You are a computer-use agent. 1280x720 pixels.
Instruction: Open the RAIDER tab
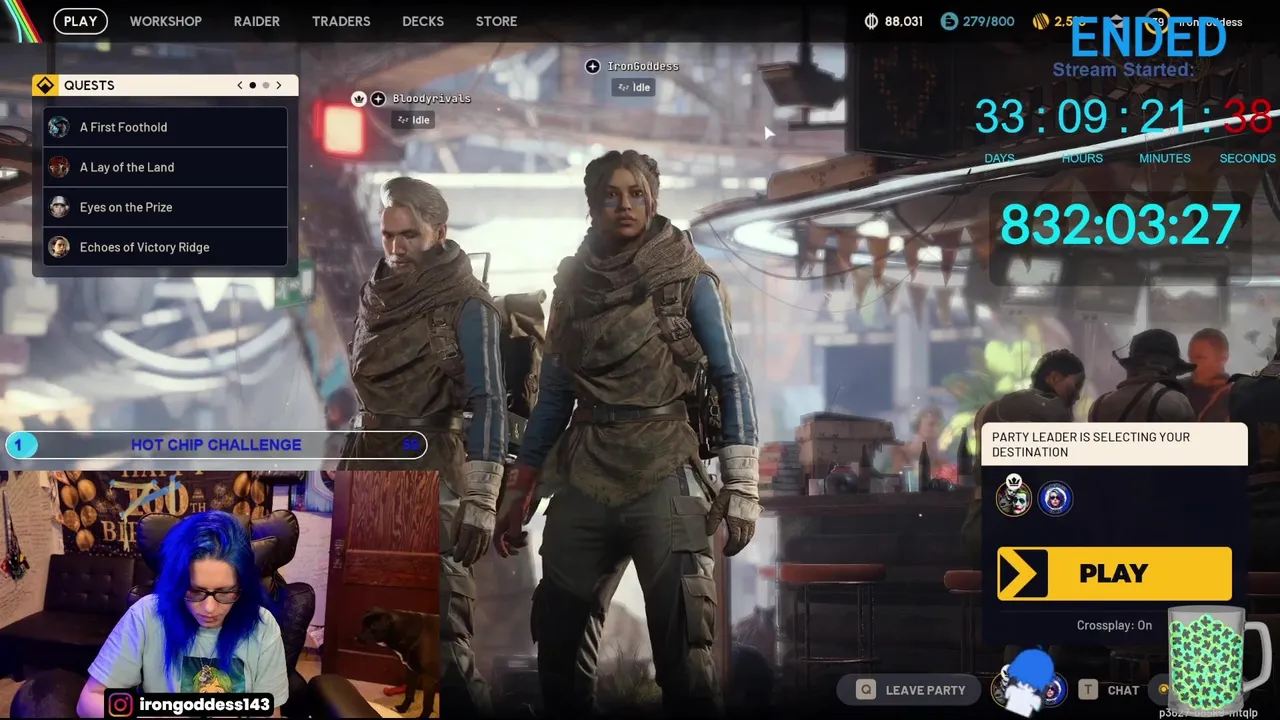[257, 21]
